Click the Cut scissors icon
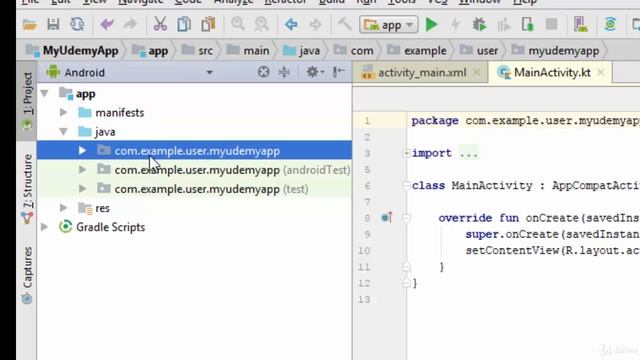This screenshot has height=360, width=640. (x=160, y=24)
